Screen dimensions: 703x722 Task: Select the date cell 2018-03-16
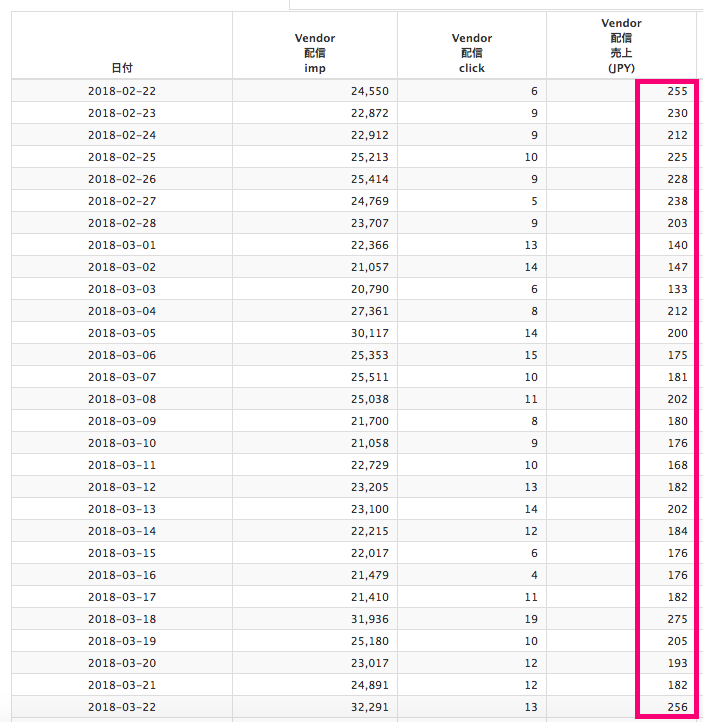coord(122,575)
